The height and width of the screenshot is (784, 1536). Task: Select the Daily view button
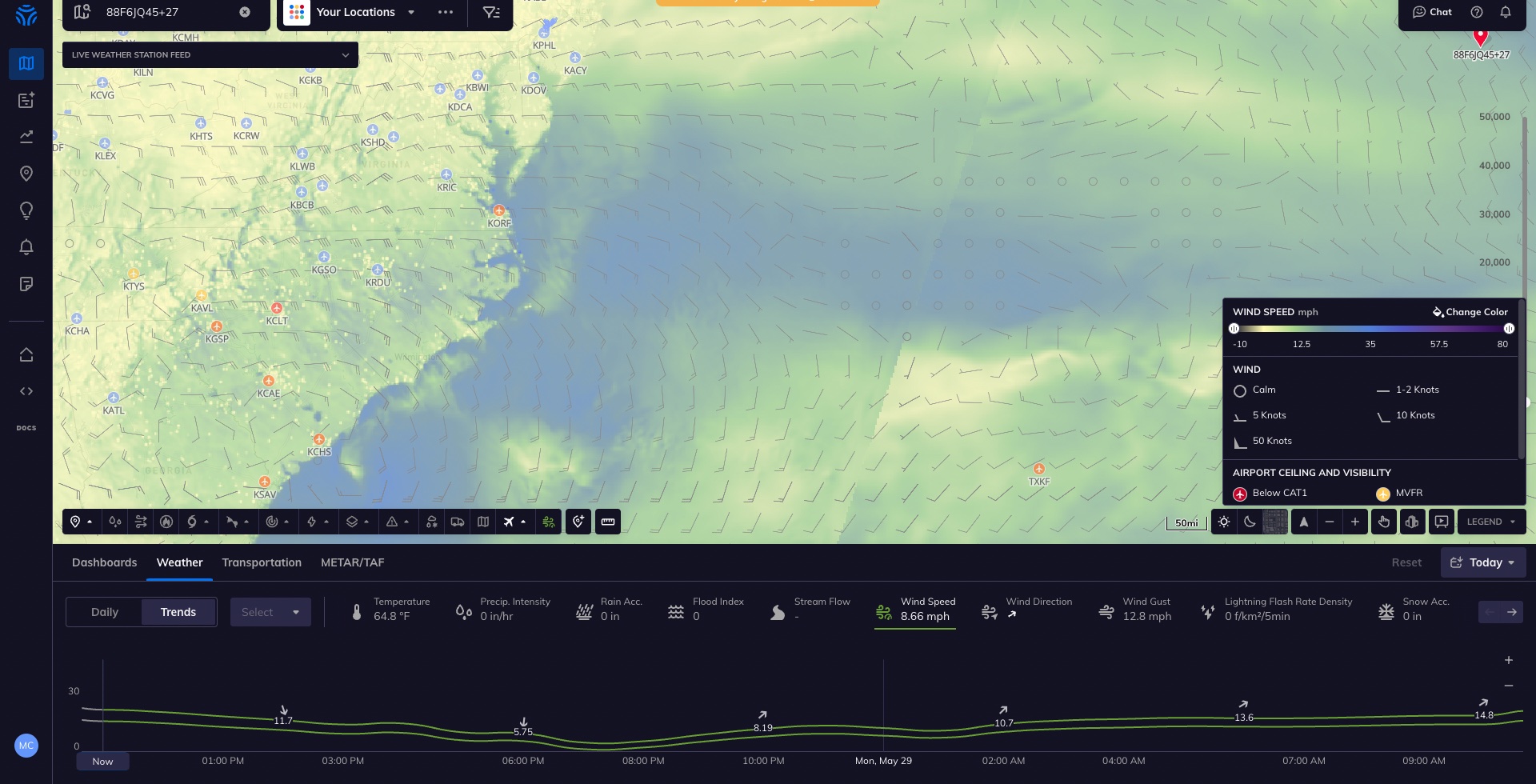[105, 612]
